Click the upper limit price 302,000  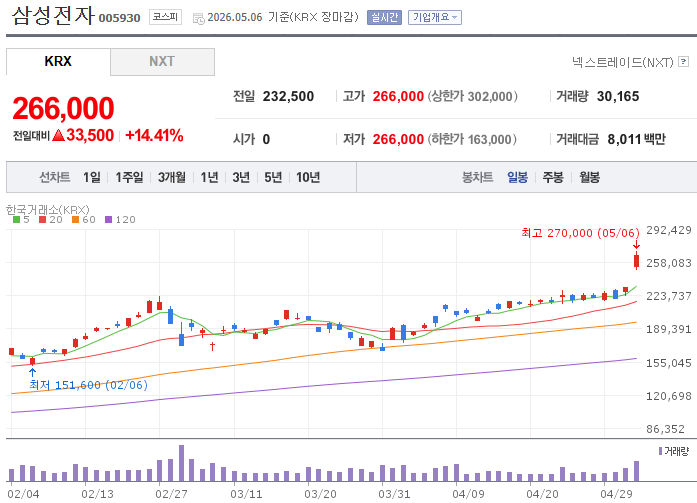click(x=490, y=96)
